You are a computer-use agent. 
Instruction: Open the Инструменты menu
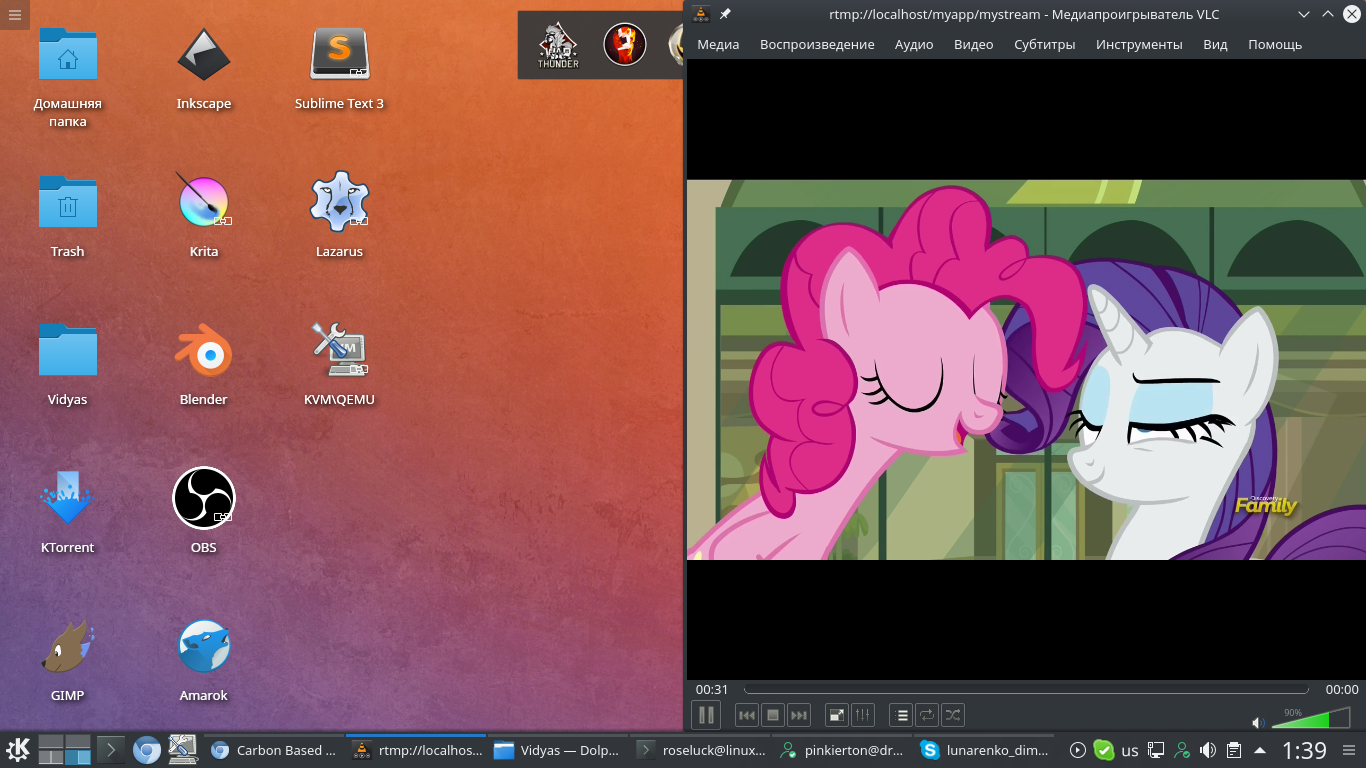(1139, 44)
